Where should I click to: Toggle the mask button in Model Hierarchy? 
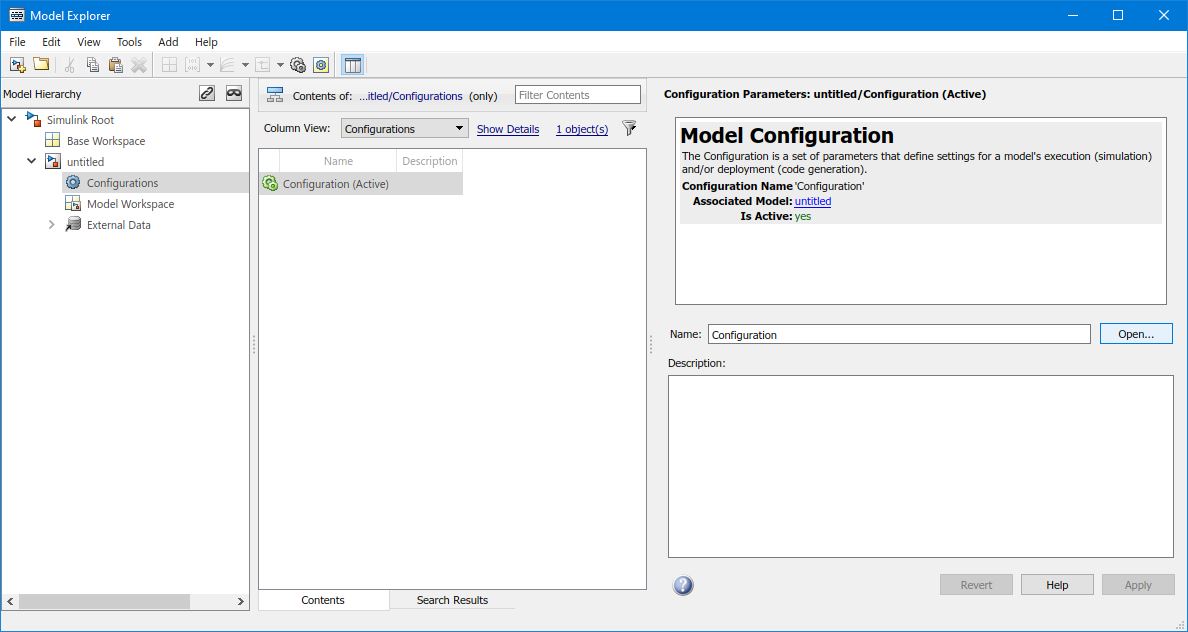click(x=234, y=93)
